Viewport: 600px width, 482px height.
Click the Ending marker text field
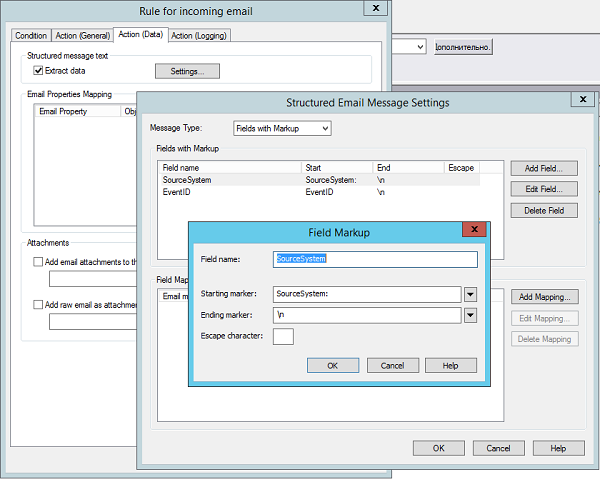tap(367, 315)
